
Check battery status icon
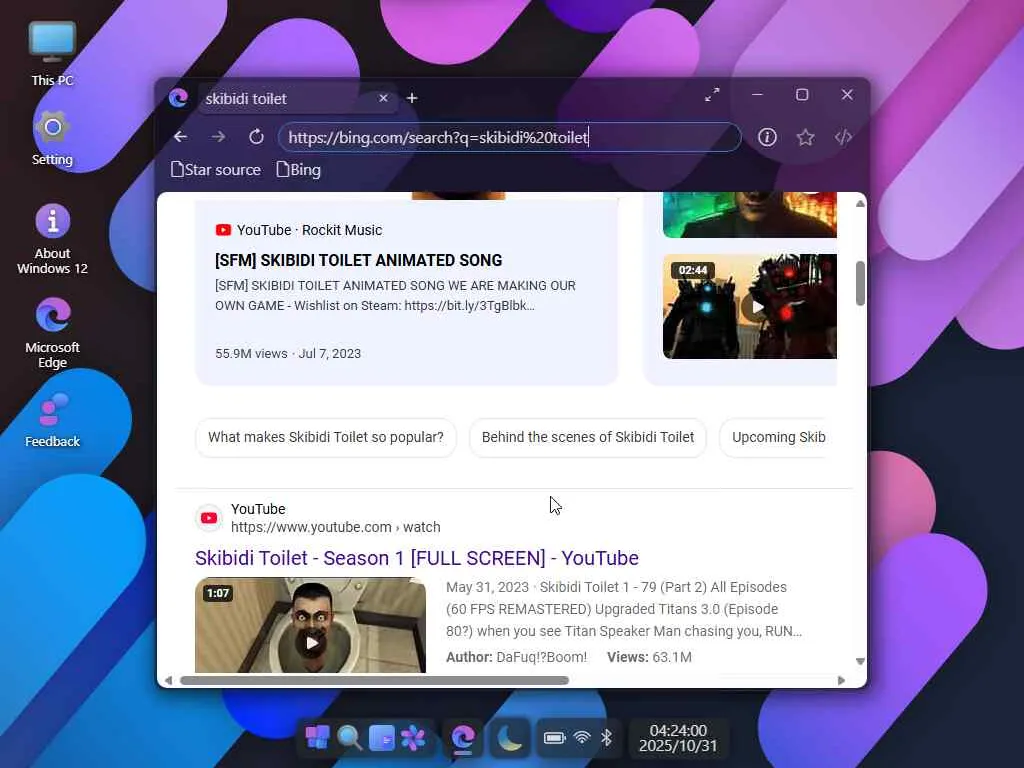(x=554, y=738)
